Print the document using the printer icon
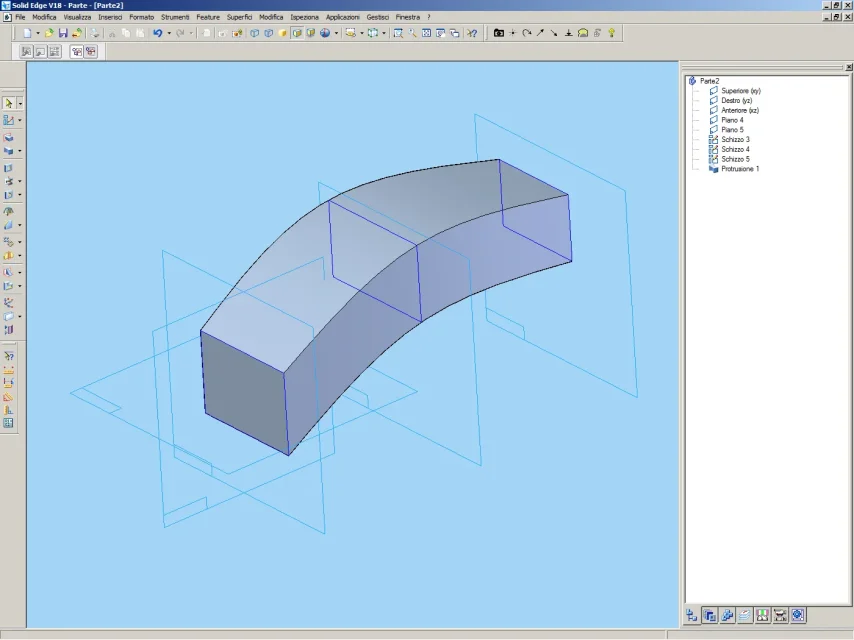This screenshot has height=640, width=854. coord(95,33)
